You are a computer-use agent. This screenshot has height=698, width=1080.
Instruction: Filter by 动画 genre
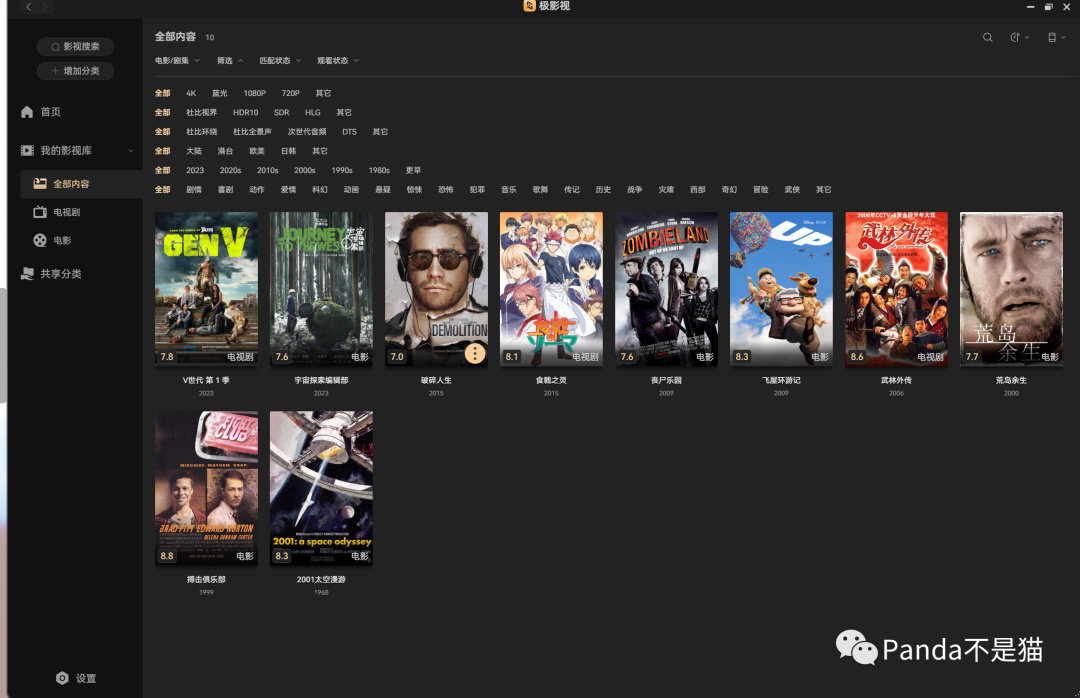[x=351, y=189]
